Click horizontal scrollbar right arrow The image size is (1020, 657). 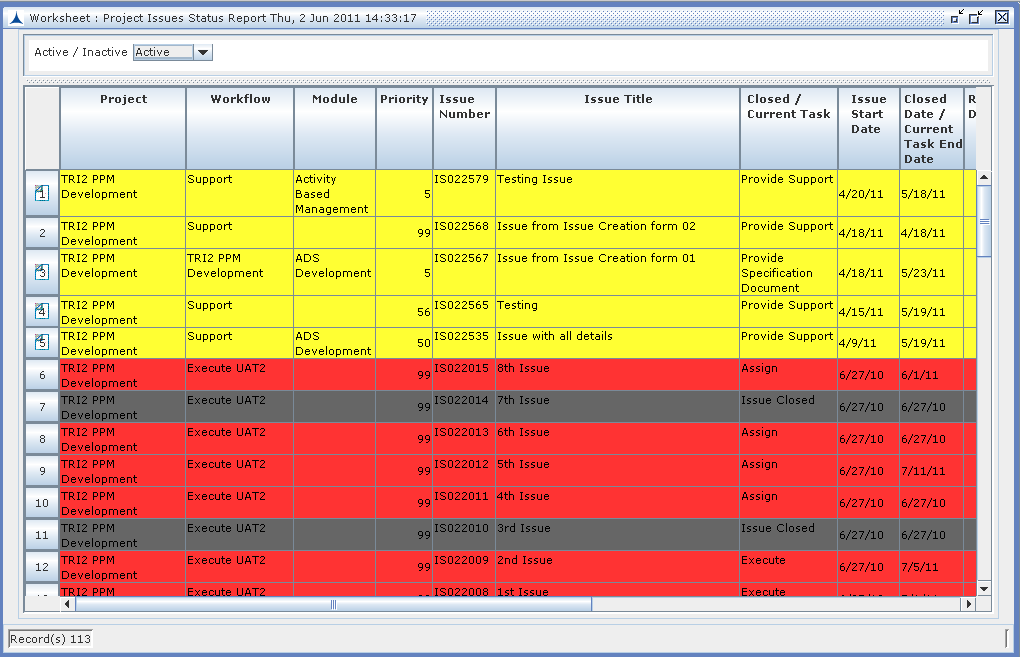coord(967,604)
